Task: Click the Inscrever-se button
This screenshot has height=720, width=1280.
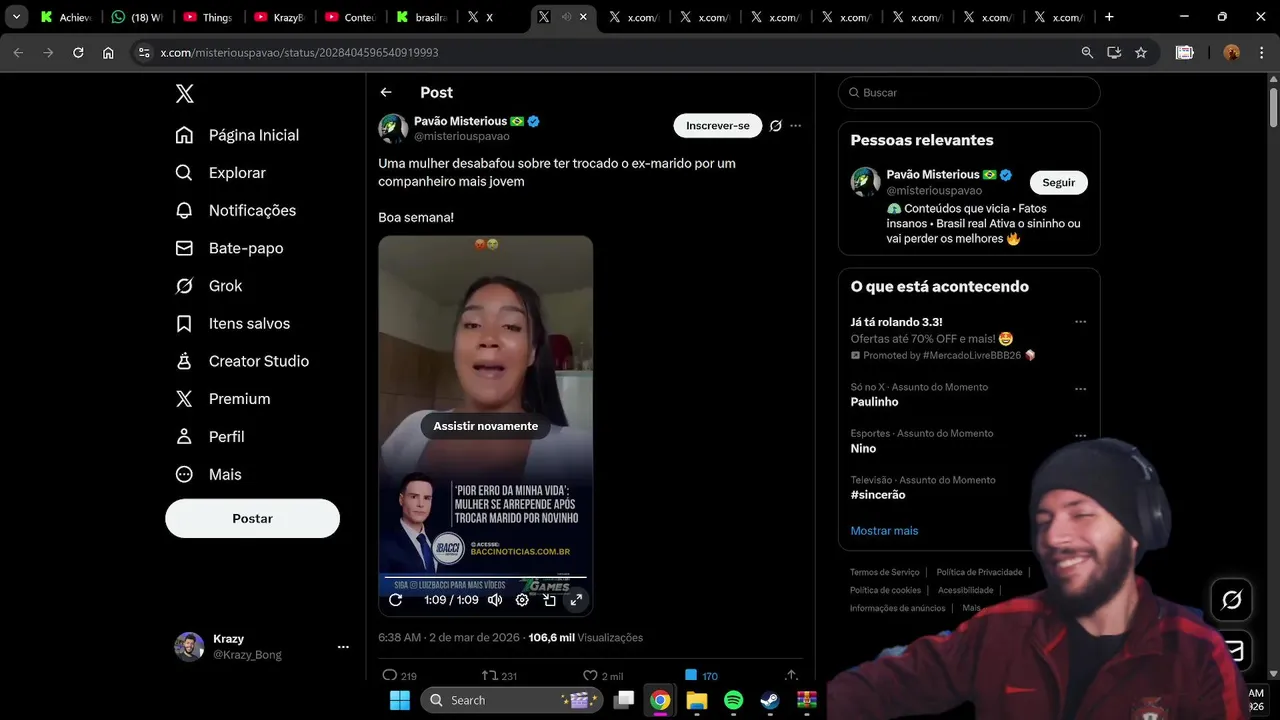Action: click(717, 125)
